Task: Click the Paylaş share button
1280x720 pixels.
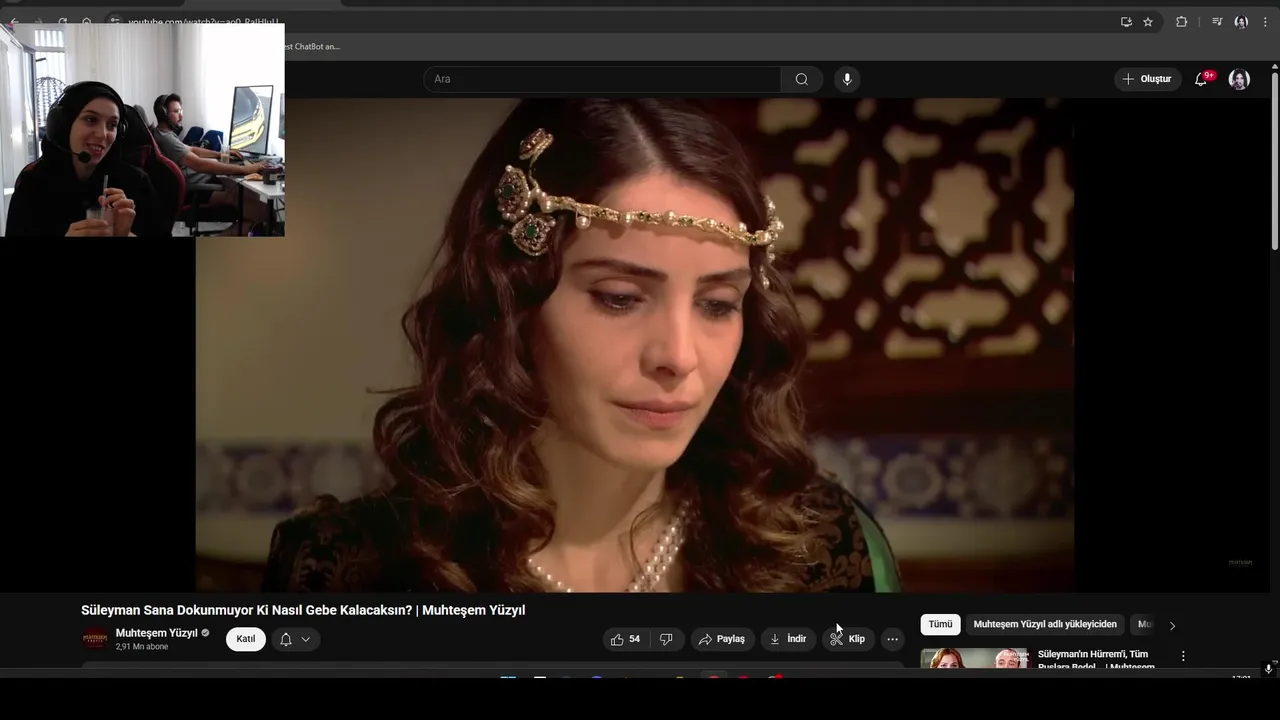Action: click(722, 639)
